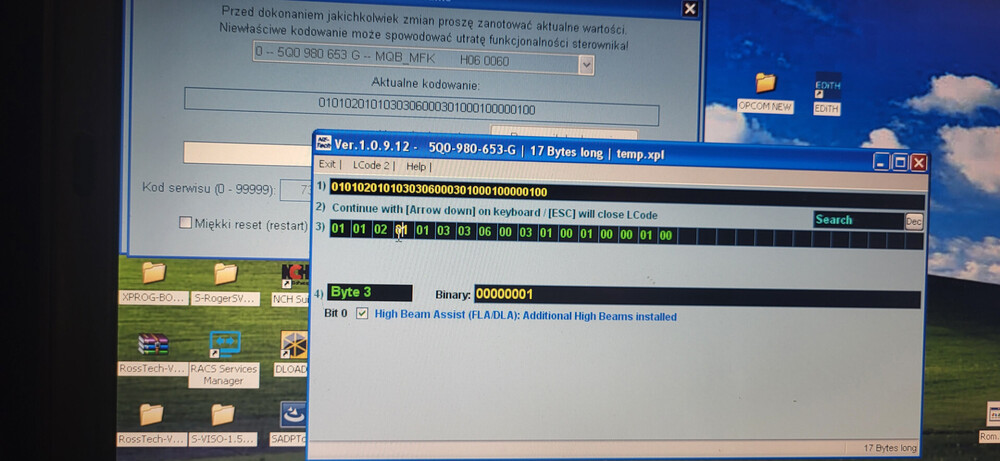Launch the EDITH desktop shortcut

[827, 83]
